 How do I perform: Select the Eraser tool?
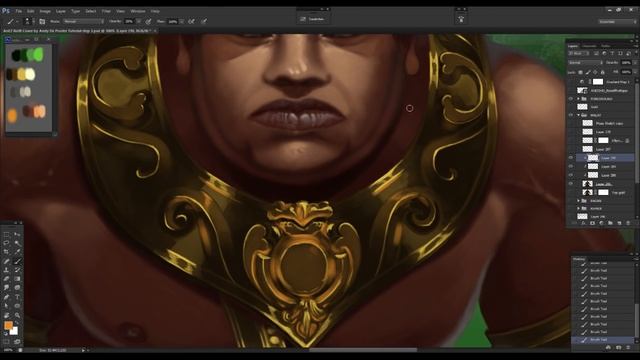pyautogui.click(x=7, y=279)
